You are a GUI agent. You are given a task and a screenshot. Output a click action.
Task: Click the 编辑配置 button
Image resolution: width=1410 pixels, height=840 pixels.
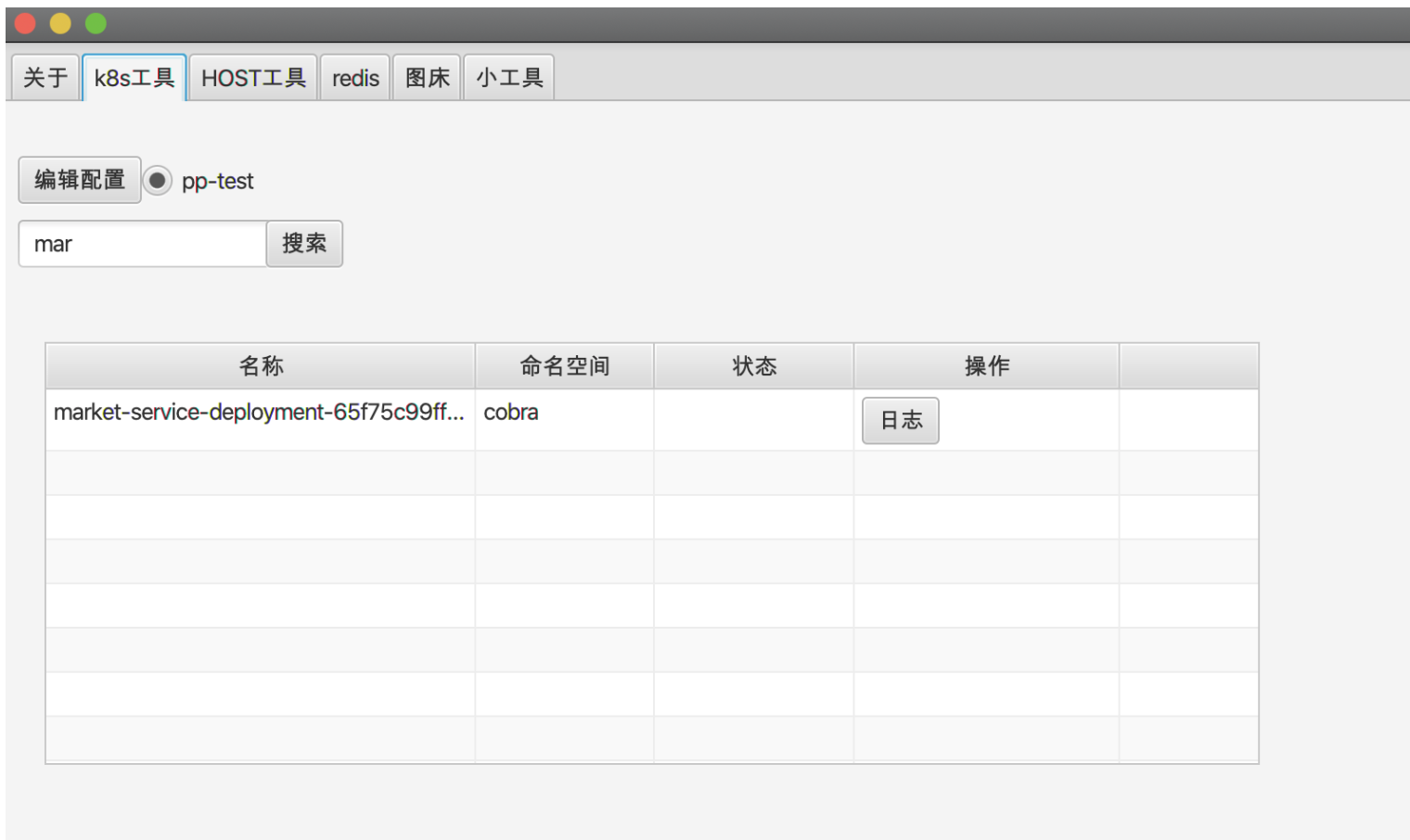[x=80, y=180]
